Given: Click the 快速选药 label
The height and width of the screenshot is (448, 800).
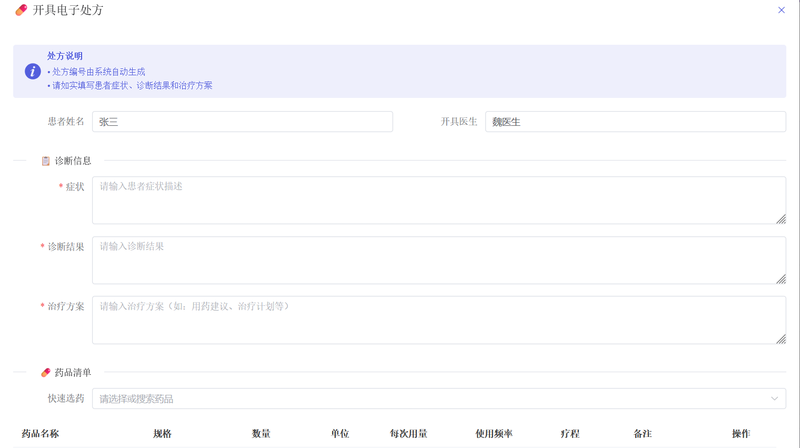Looking at the screenshot, I should pyautogui.click(x=66, y=399).
